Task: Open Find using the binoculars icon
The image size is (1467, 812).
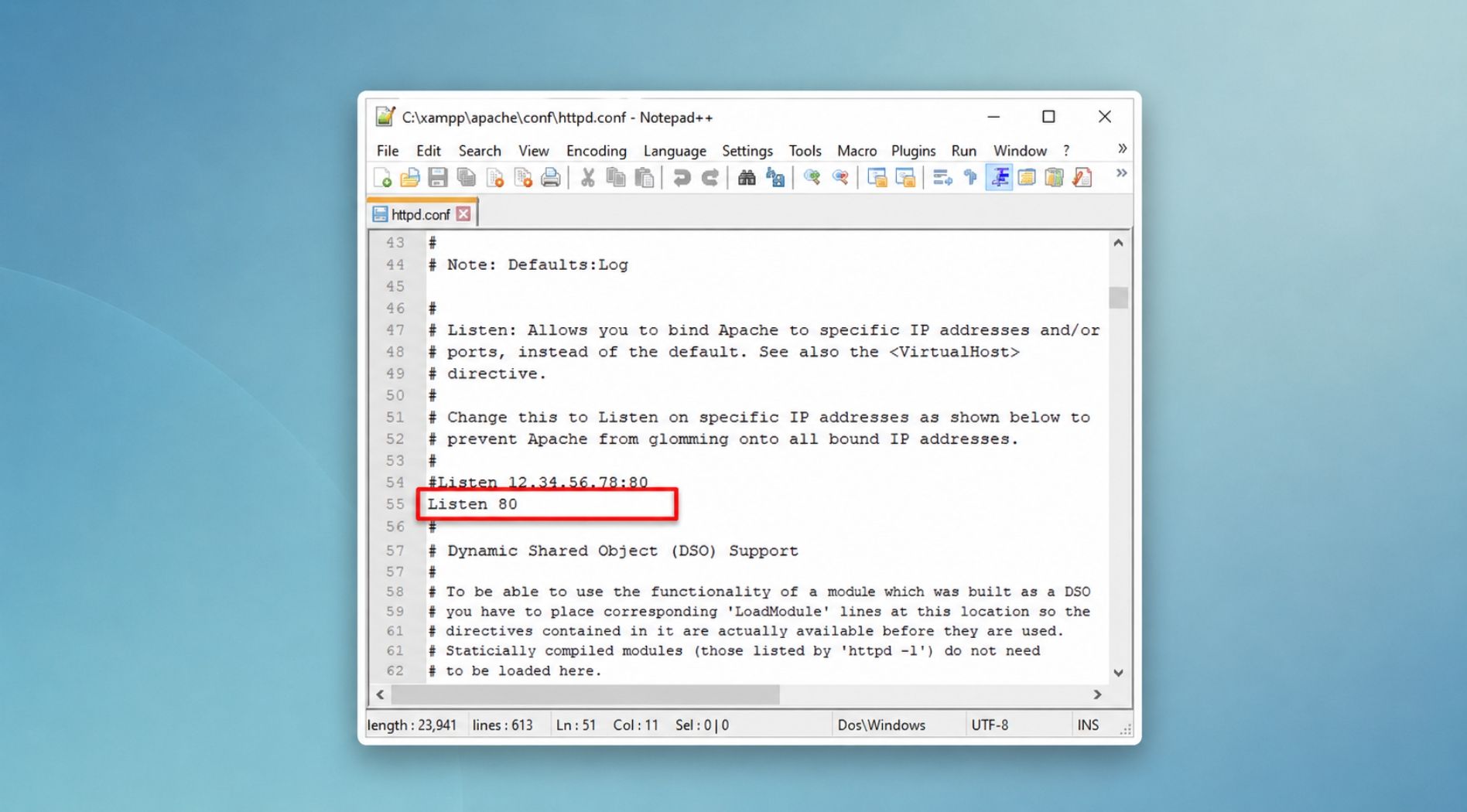Action: tap(747, 178)
